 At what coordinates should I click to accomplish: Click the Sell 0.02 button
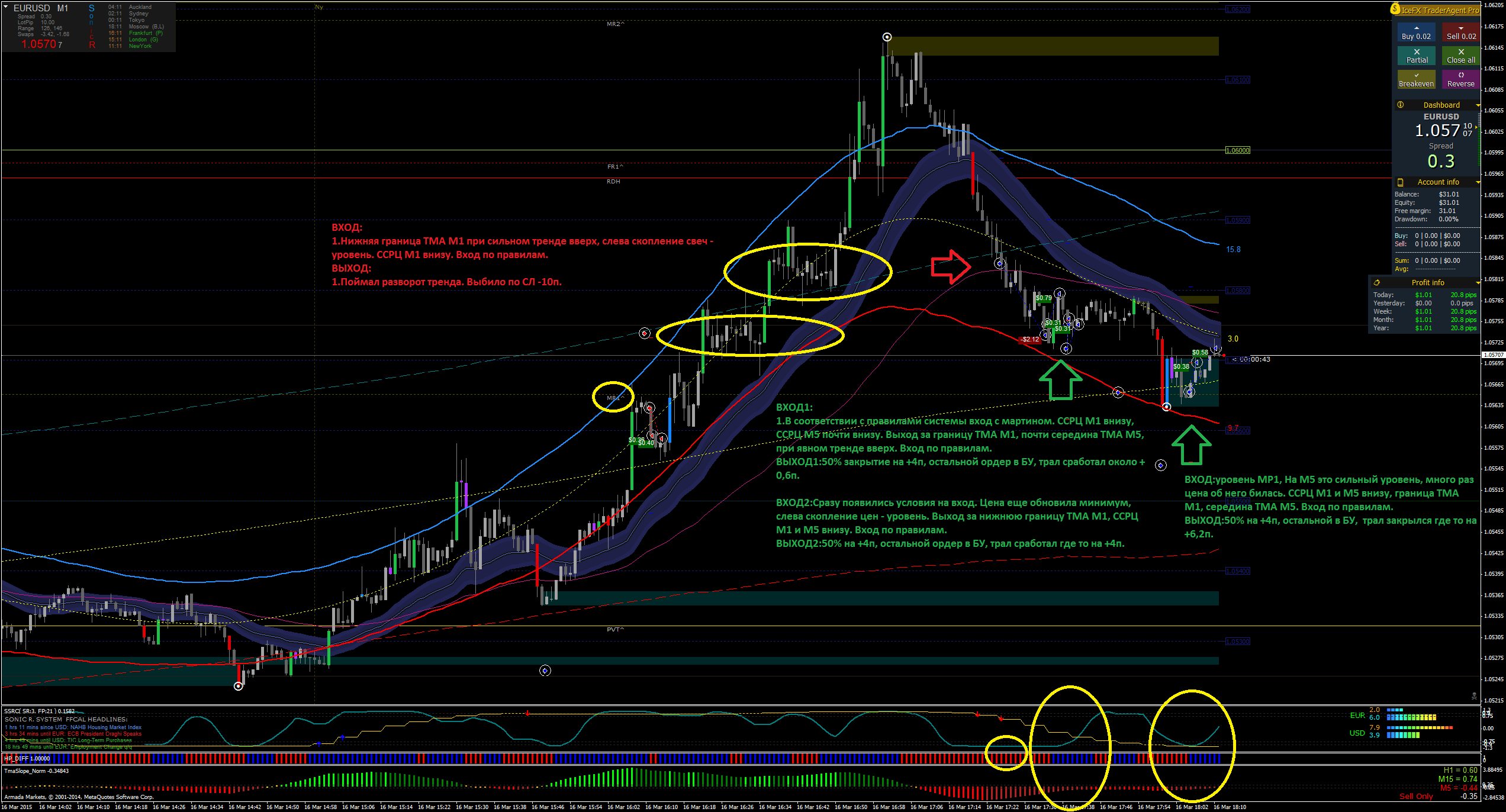point(1461,32)
